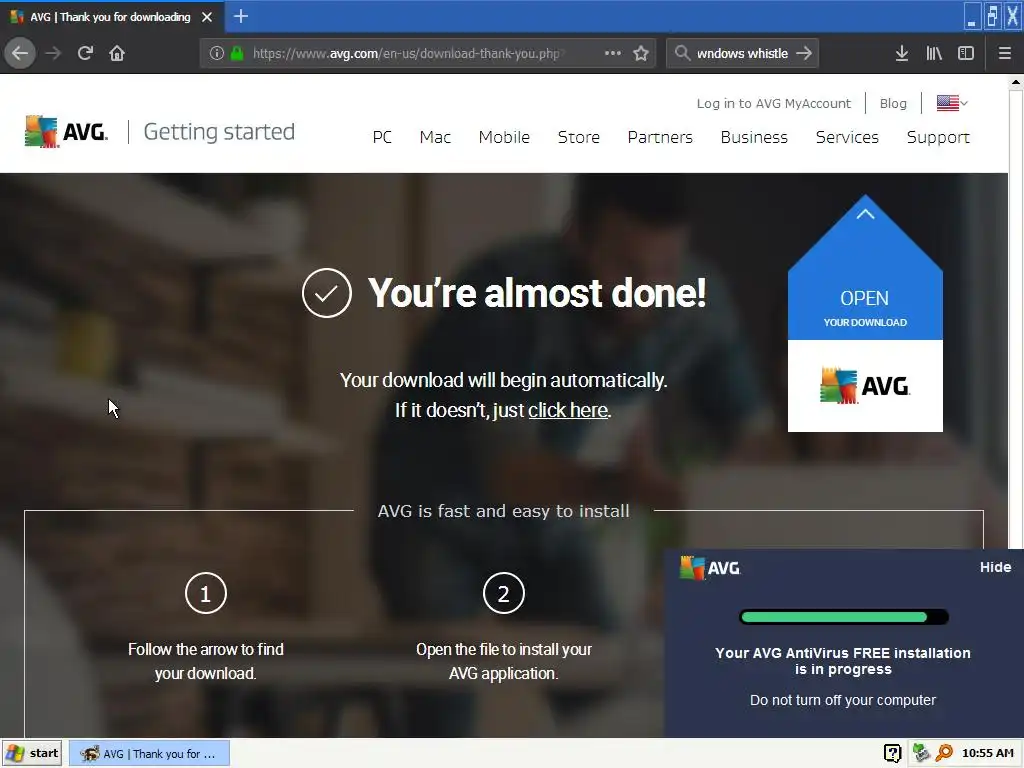This screenshot has width=1024, height=768.
Task: Open the Support menu item
Action: click(938, 137)
